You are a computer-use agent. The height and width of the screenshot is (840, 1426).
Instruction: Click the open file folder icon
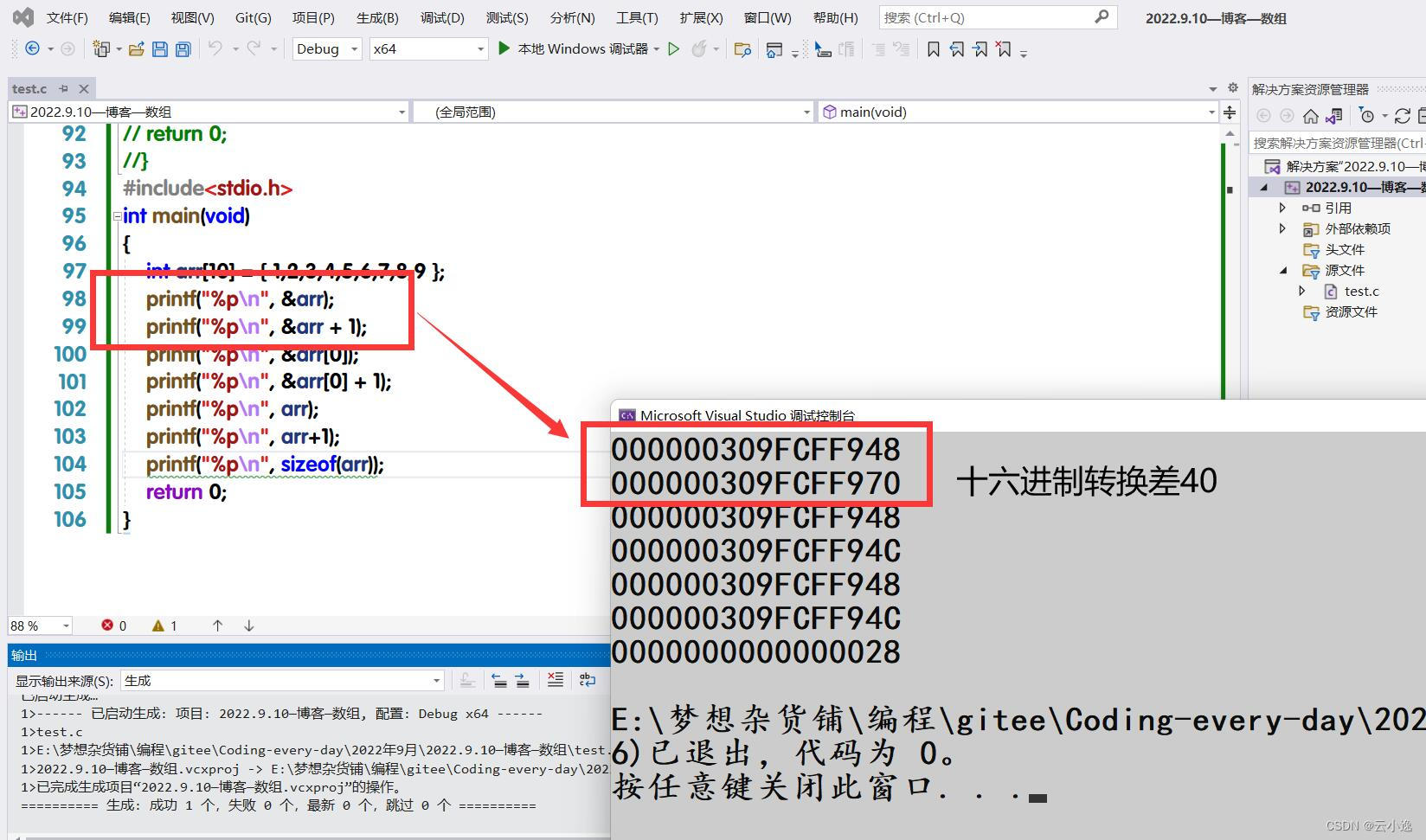point(136,49)
